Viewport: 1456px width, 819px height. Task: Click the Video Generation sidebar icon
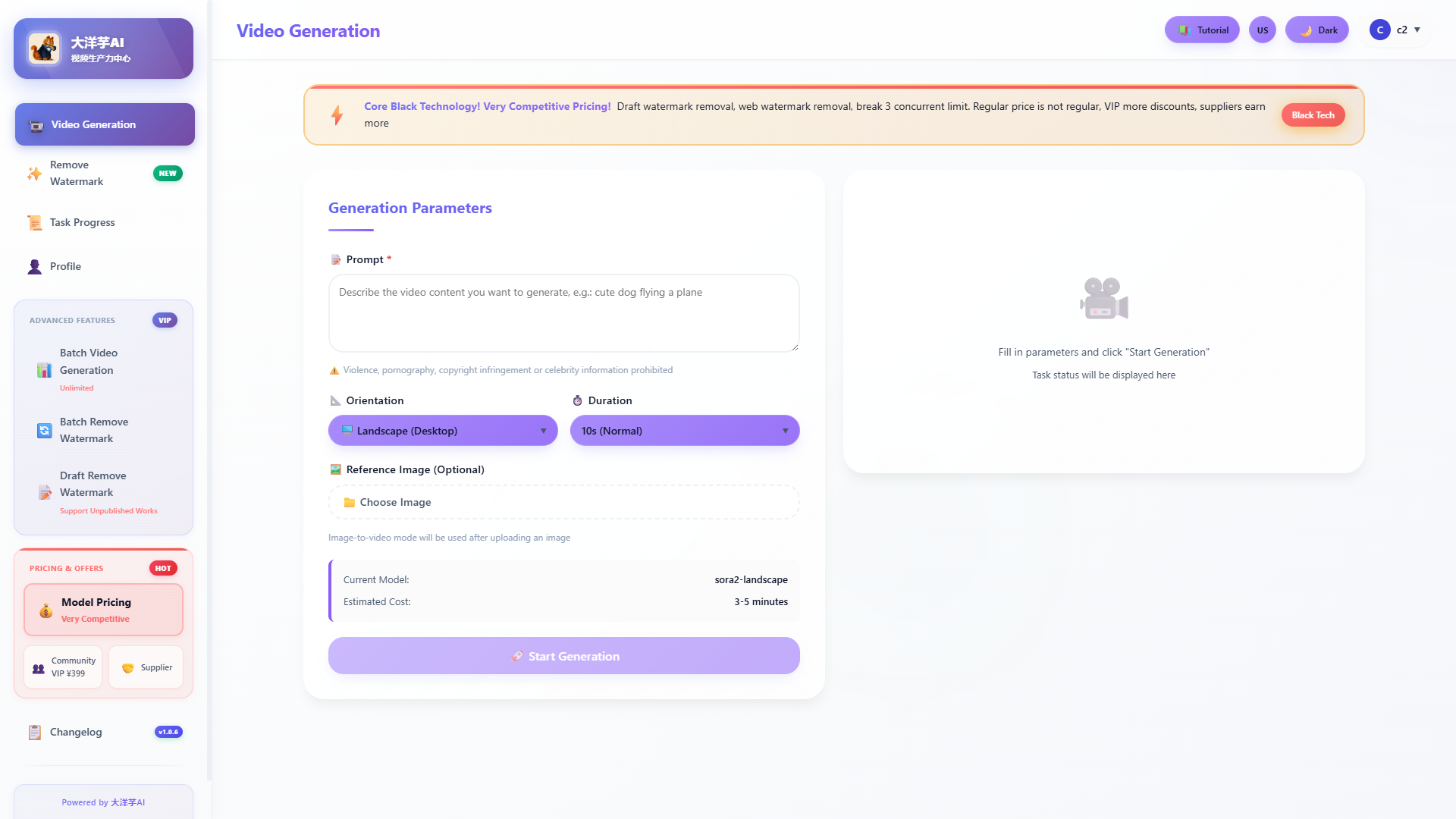[x=34, y=124]
